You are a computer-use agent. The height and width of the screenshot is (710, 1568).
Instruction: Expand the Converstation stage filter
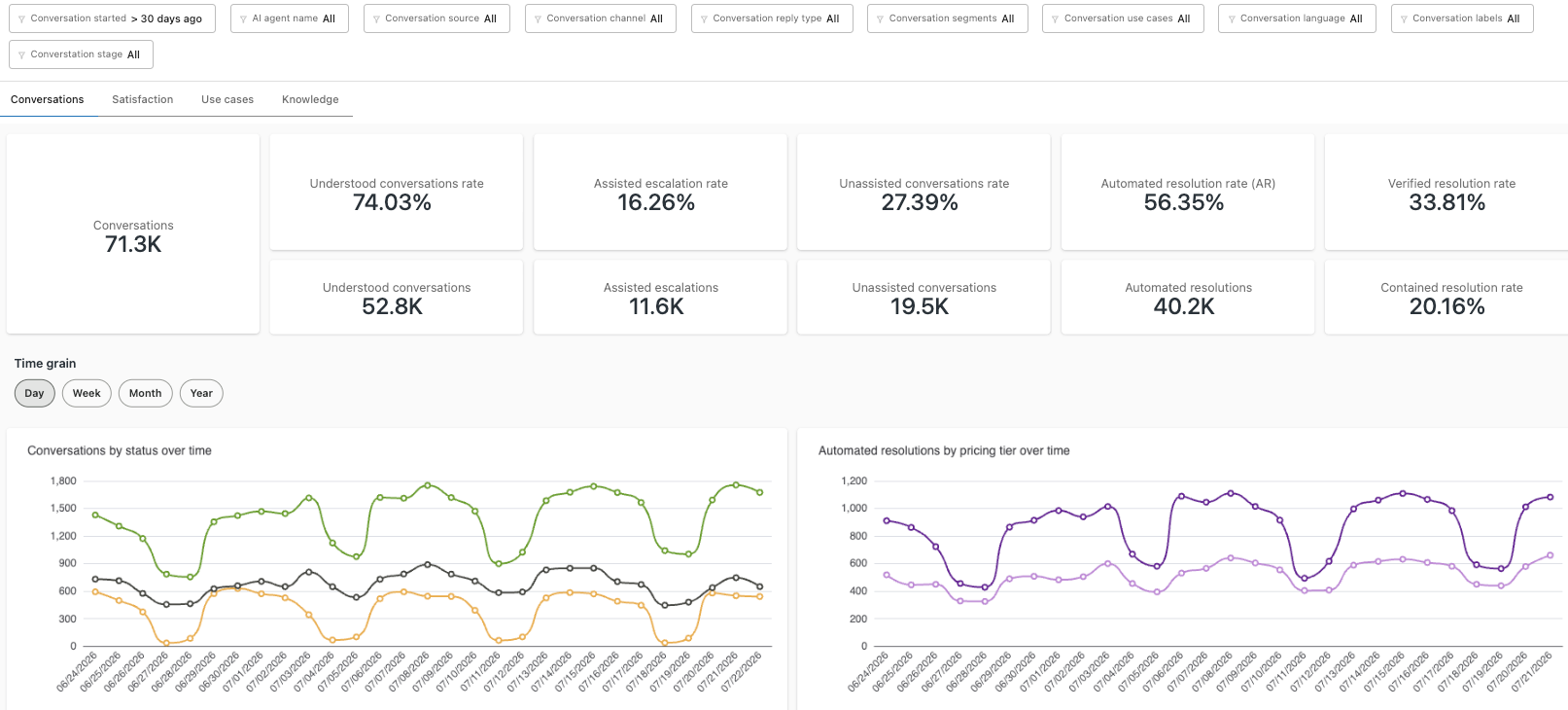click(81, 54)
